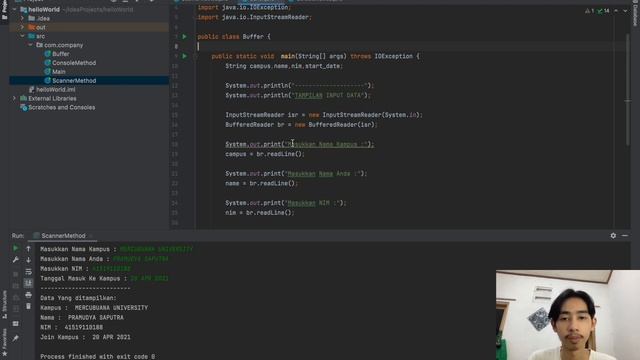
Task: Click 'import java.io.InputStreamReader;' line
Action: coord(254,17)
